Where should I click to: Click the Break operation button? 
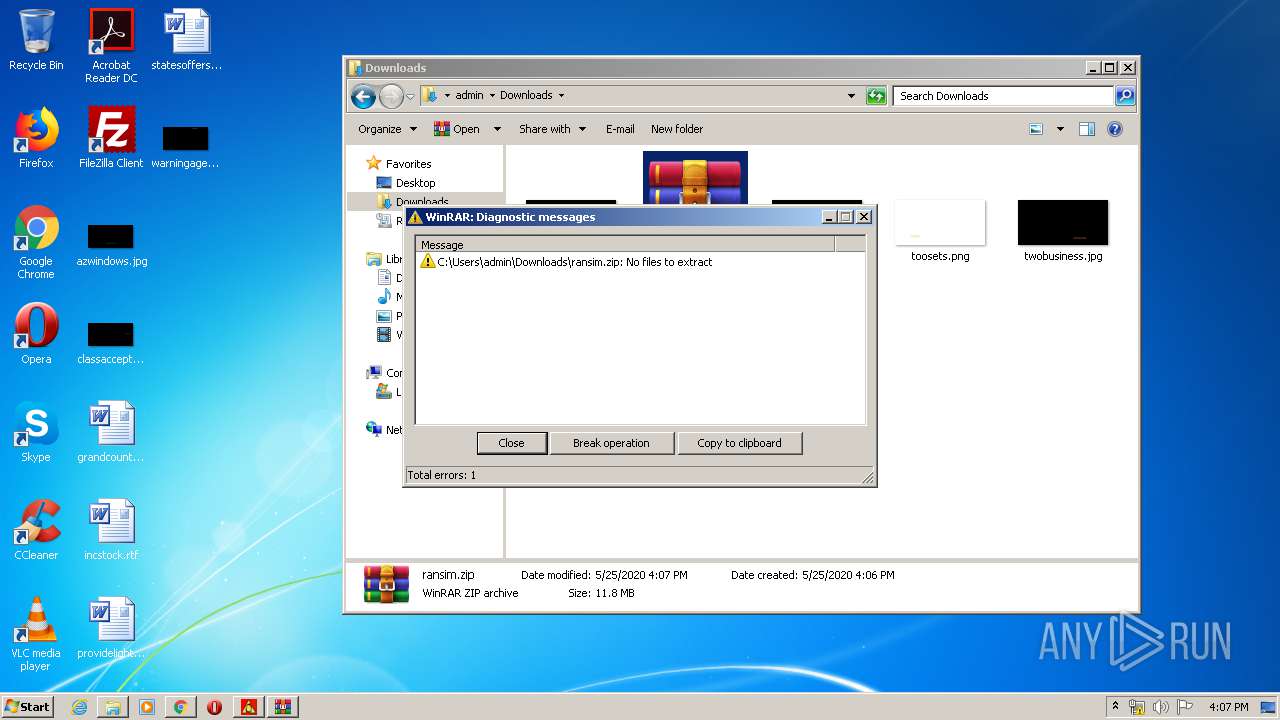click(x=611, y=443)
